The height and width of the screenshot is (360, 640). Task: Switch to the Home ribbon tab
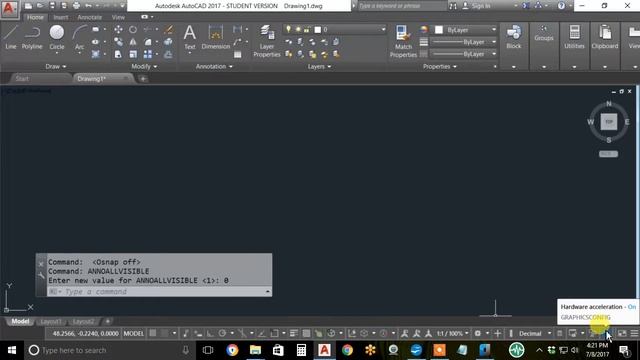pos(35,17)
